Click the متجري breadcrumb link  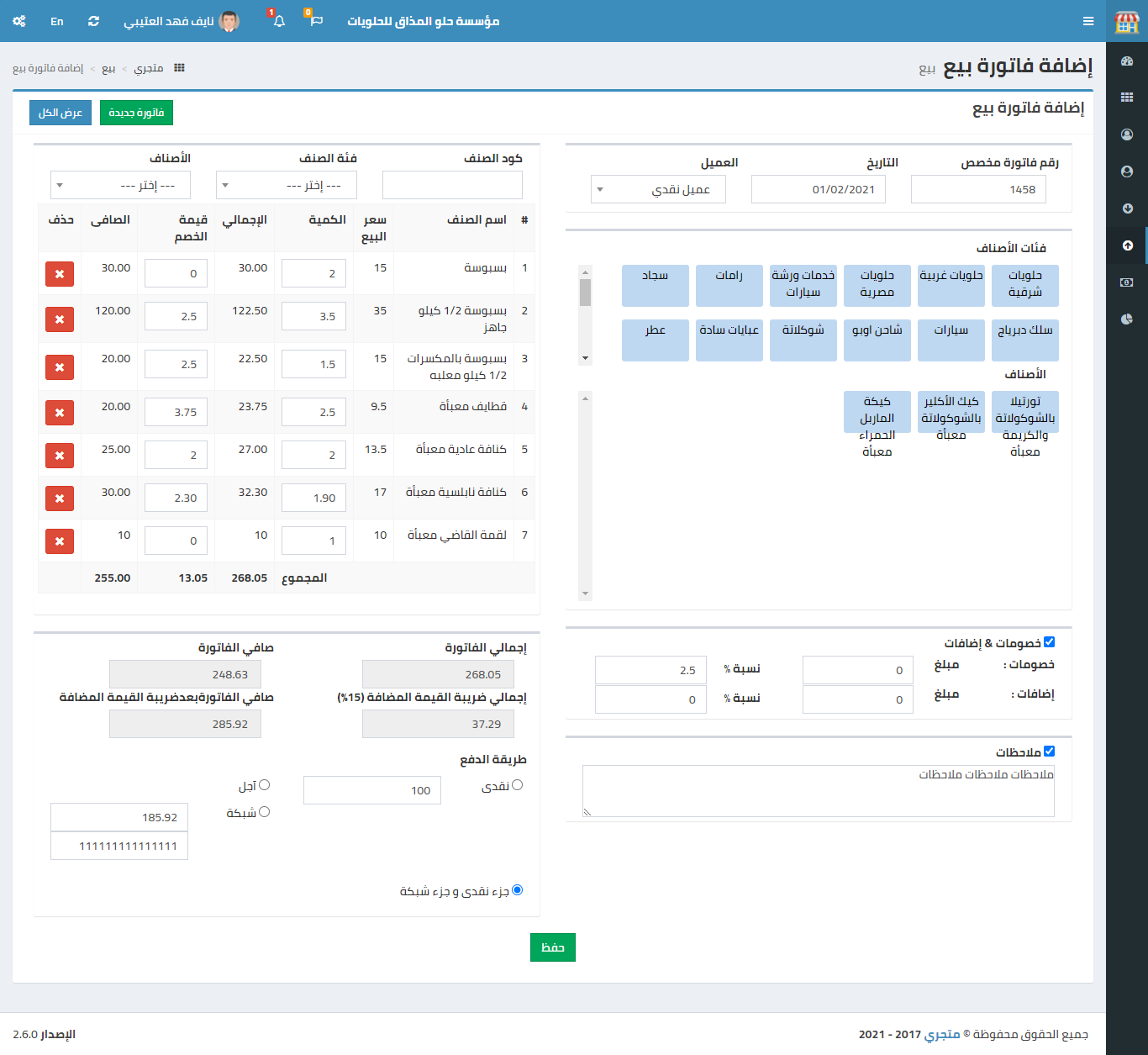[149, 68]
